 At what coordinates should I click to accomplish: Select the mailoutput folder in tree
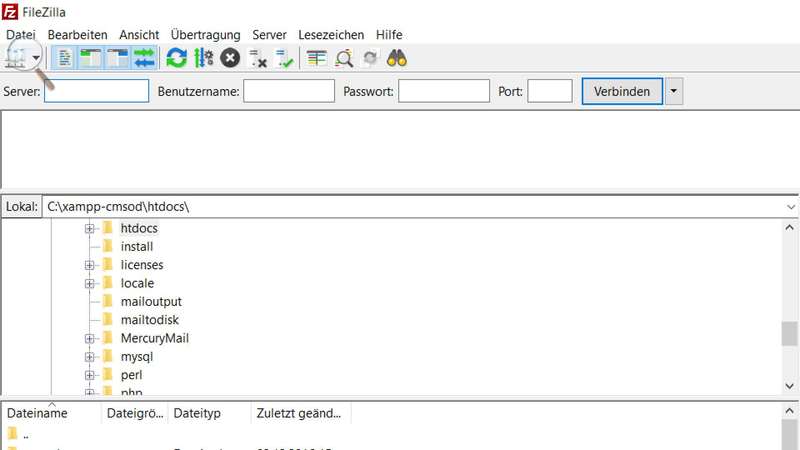[x=151, y=302]
